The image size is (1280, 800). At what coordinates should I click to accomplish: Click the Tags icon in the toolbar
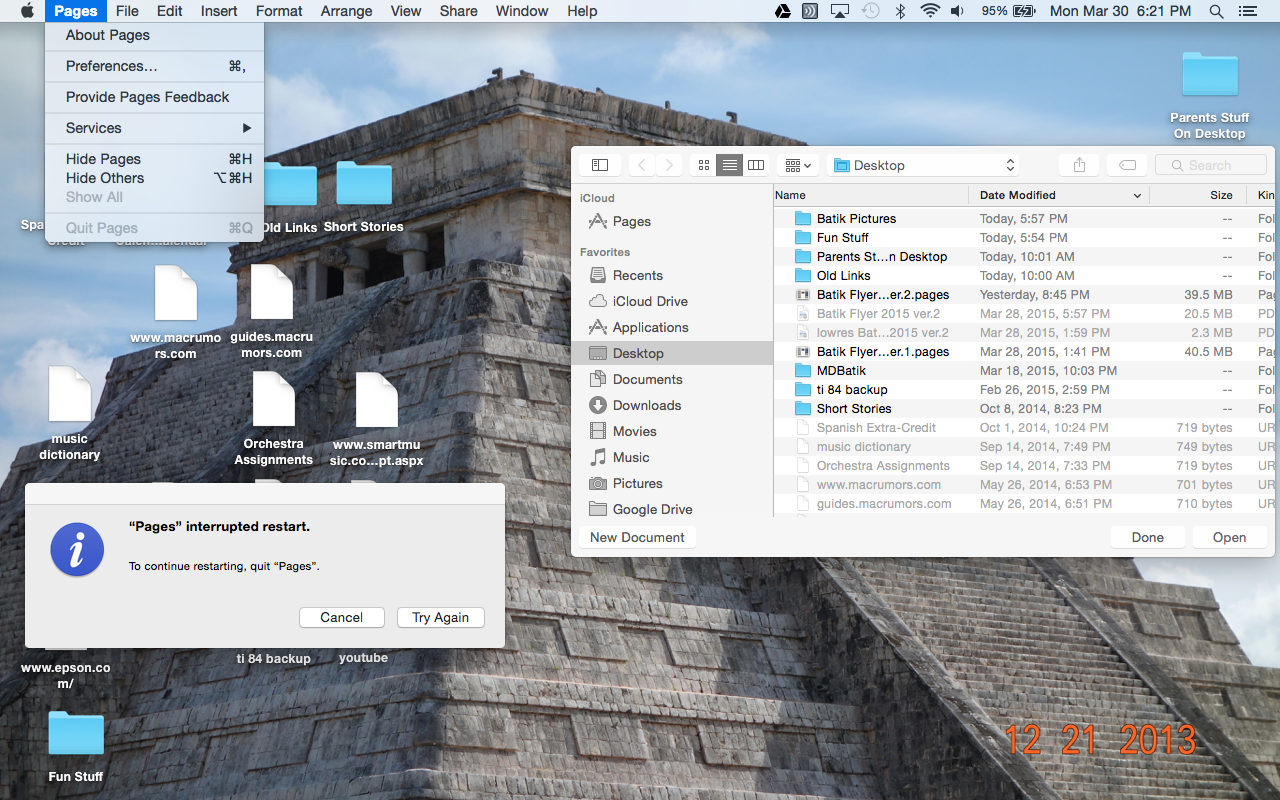coord(1125,164)
